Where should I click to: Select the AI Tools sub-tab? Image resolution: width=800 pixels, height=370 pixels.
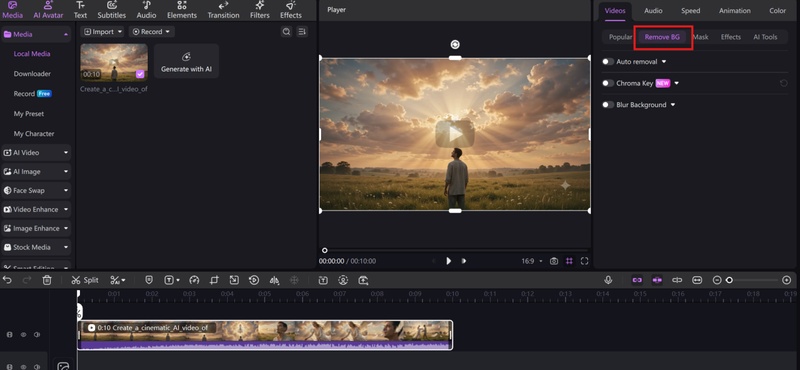pyautogui.click(x=765, y=37)
